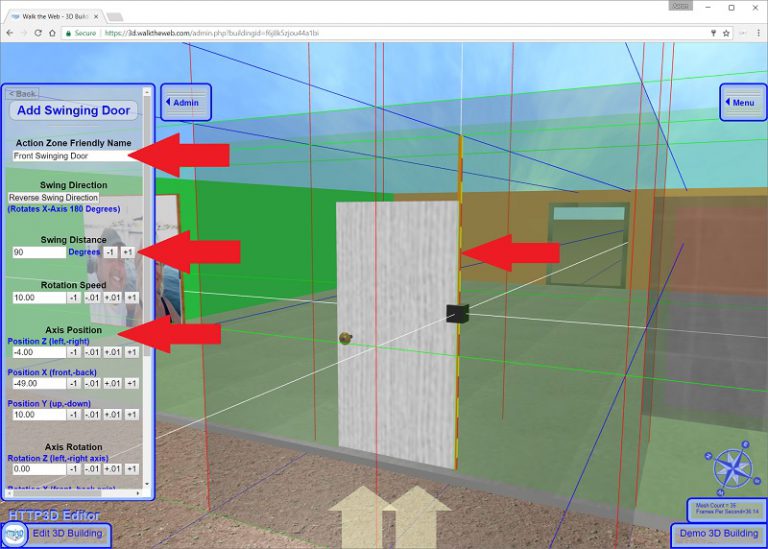View the Secure site padlock info
The image size is (768, 549).
point(81,33)
